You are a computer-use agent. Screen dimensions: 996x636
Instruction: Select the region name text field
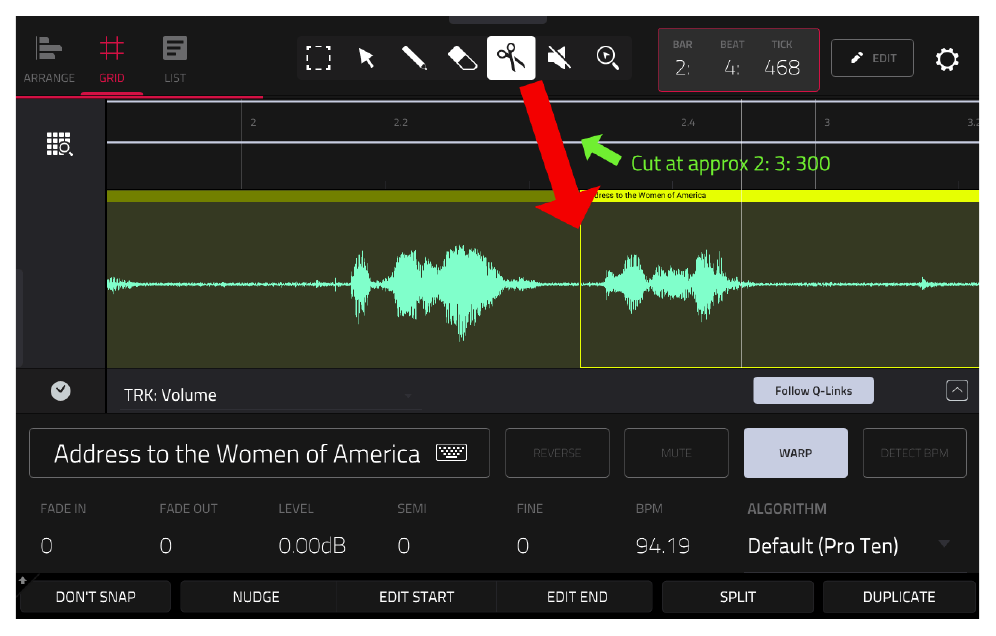tap(259, 453)
